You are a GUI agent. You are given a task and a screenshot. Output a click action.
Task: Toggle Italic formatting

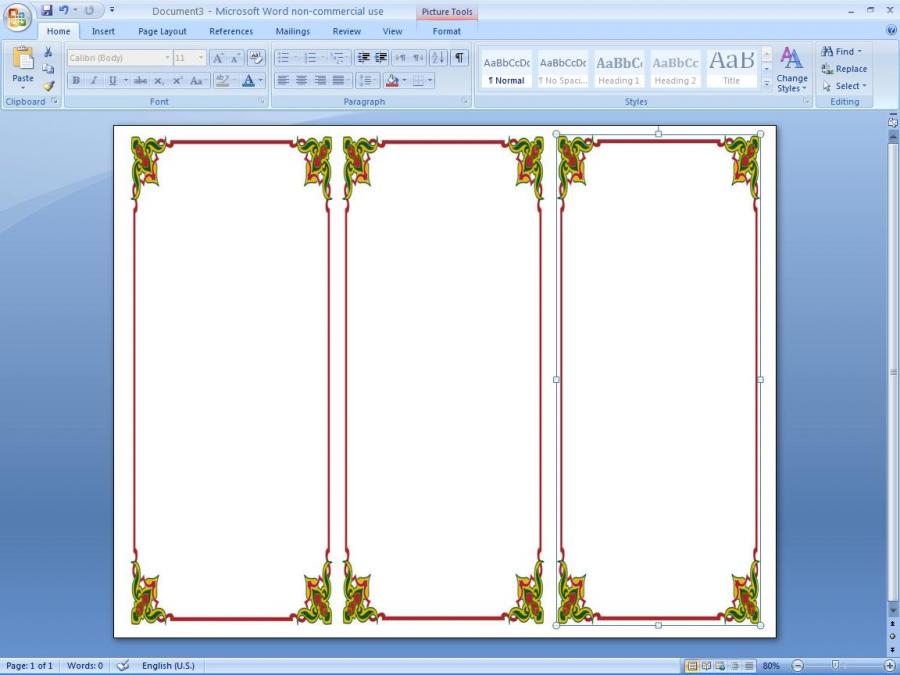(94, 81)
